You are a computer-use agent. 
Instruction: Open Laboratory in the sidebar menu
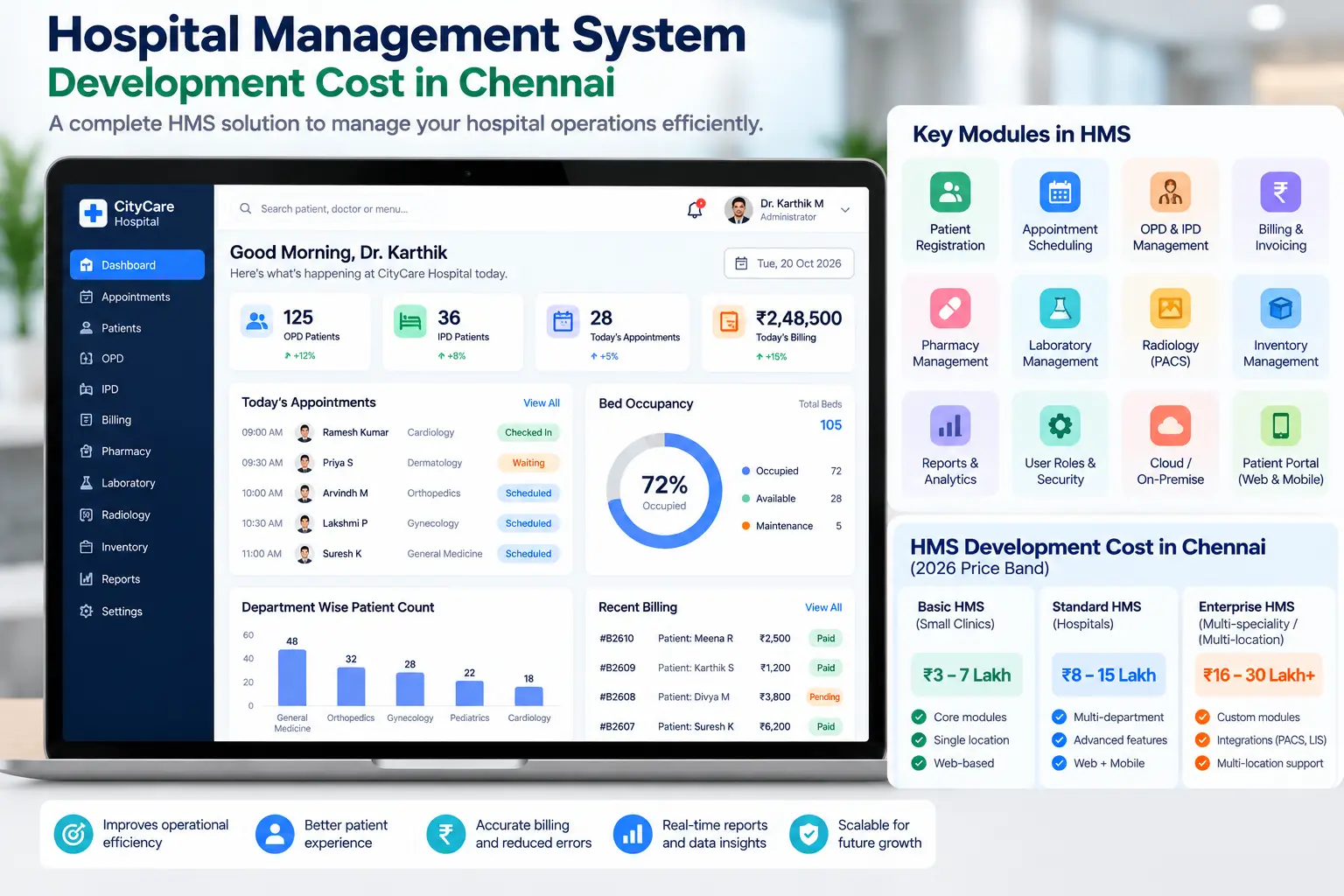click(x=137, y=483)
